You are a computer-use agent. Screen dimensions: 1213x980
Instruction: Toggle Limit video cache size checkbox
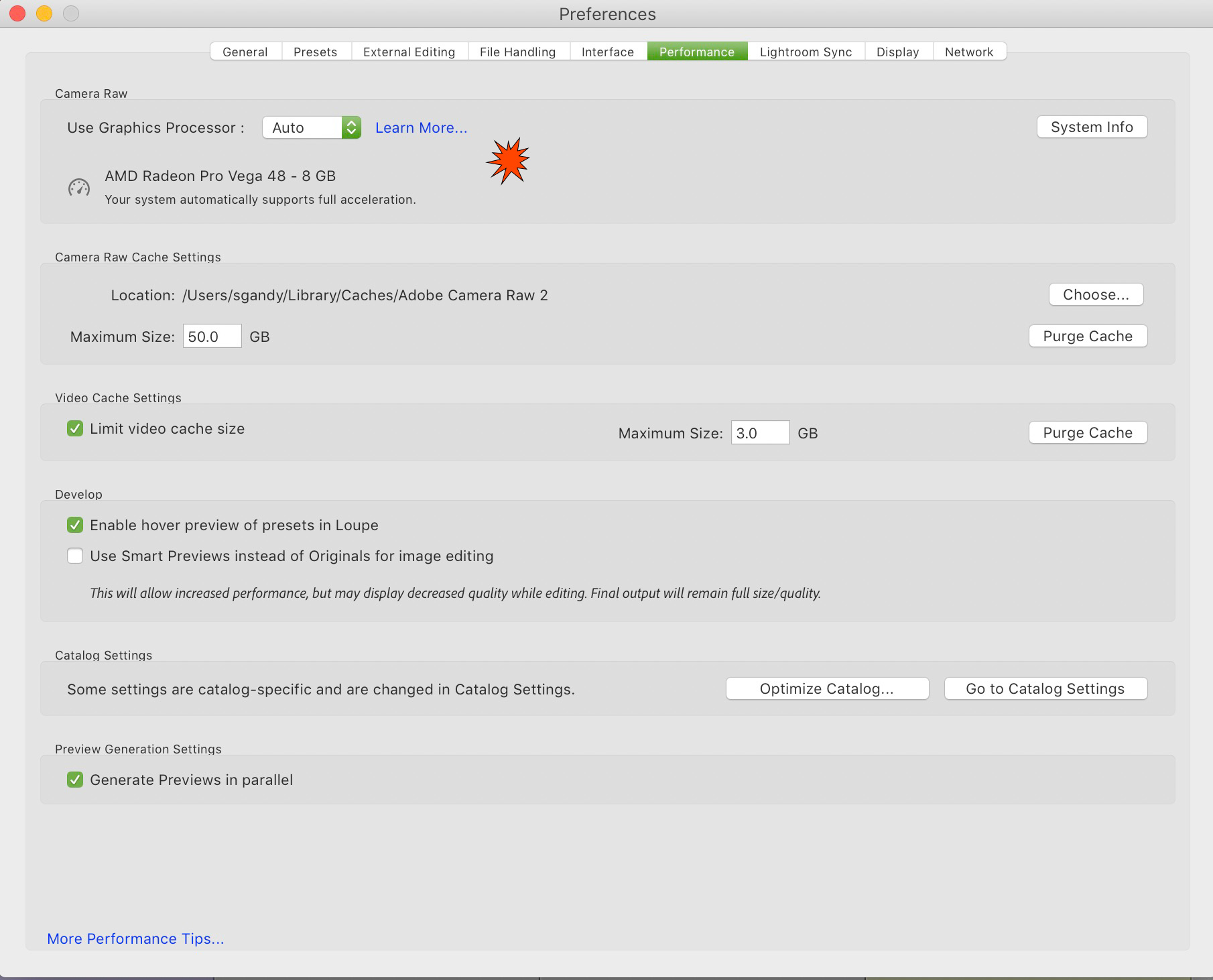click(x=75, y=428)
